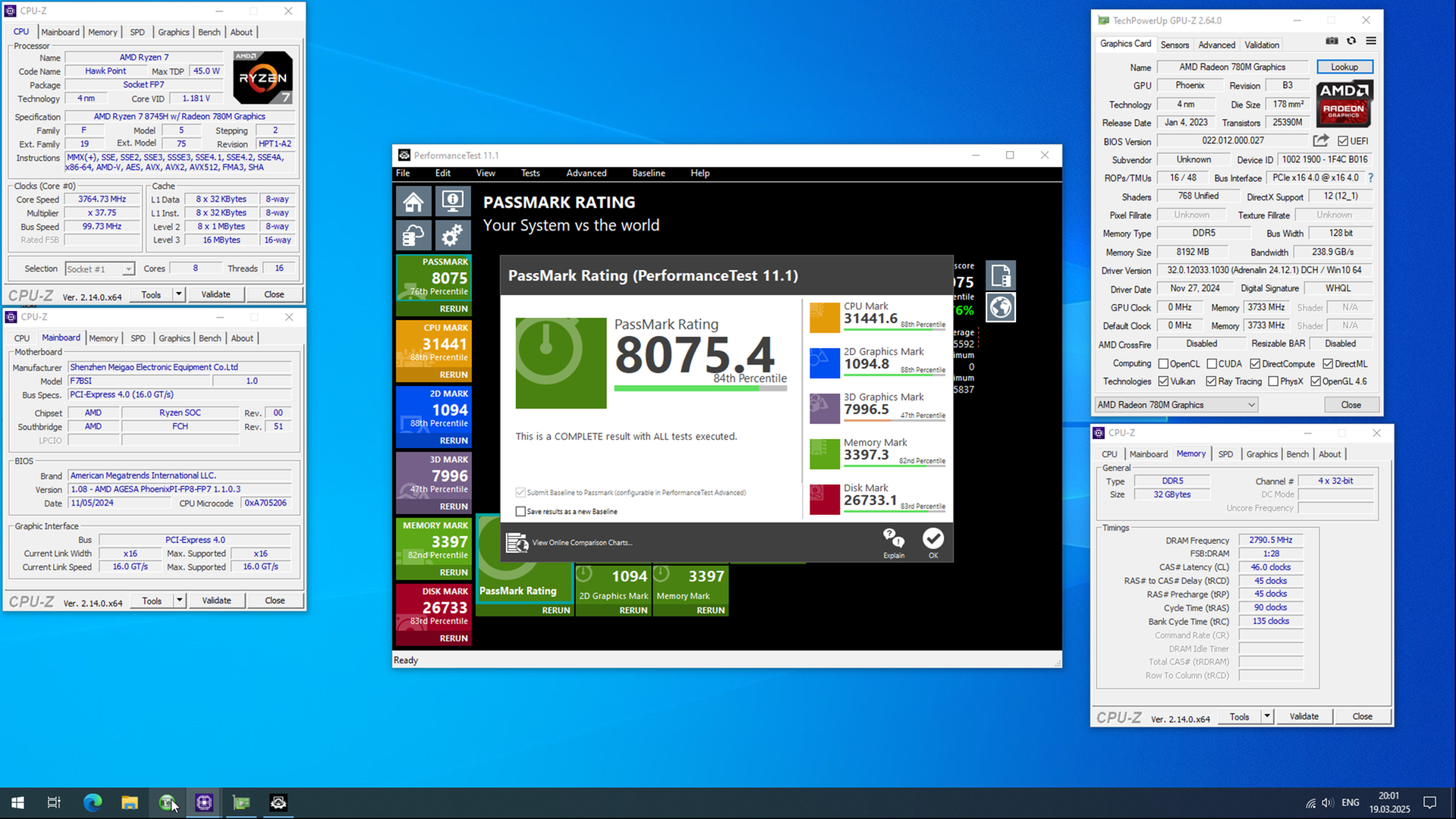This screenshot has width=1456, height=819.
Task: Click RERUN under the CPU Mark tile
Action: click(x=453, y=375)
